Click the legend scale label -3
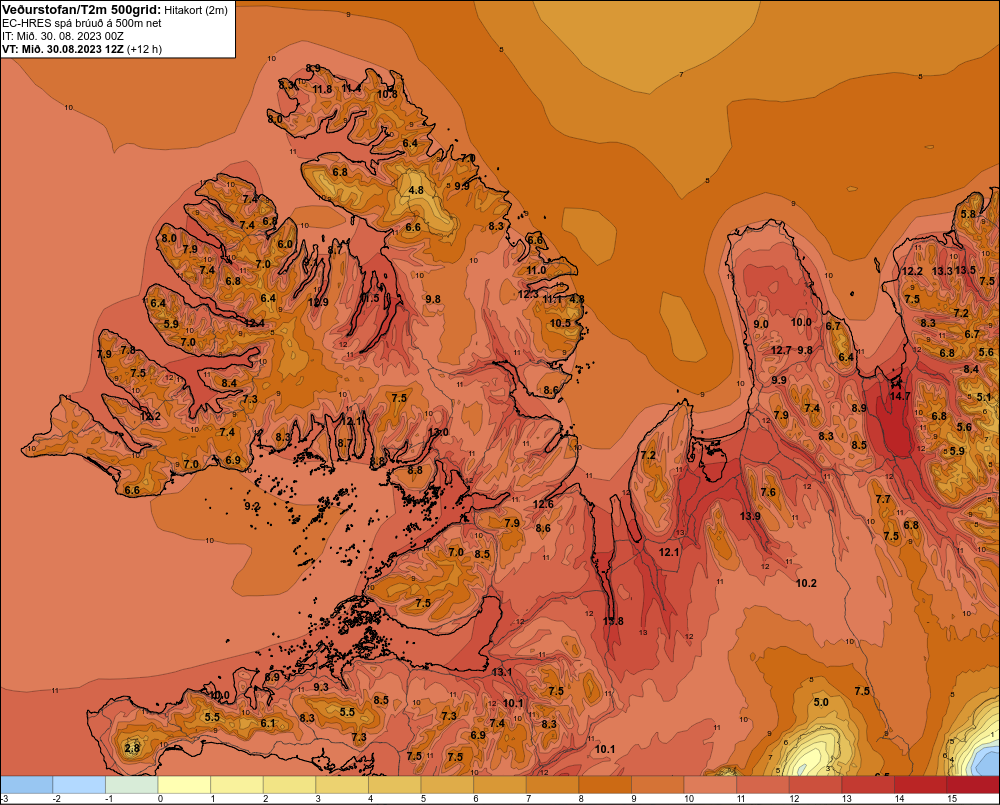 pyautogui.click(x=5, y=799)
